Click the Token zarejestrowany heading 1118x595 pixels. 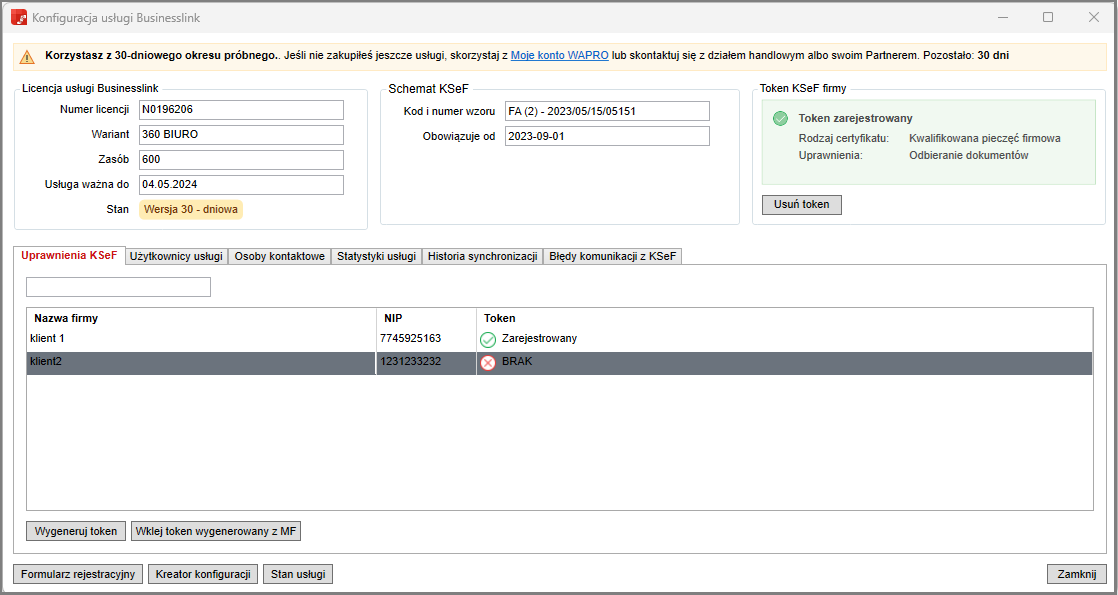[x=856, y=118]
